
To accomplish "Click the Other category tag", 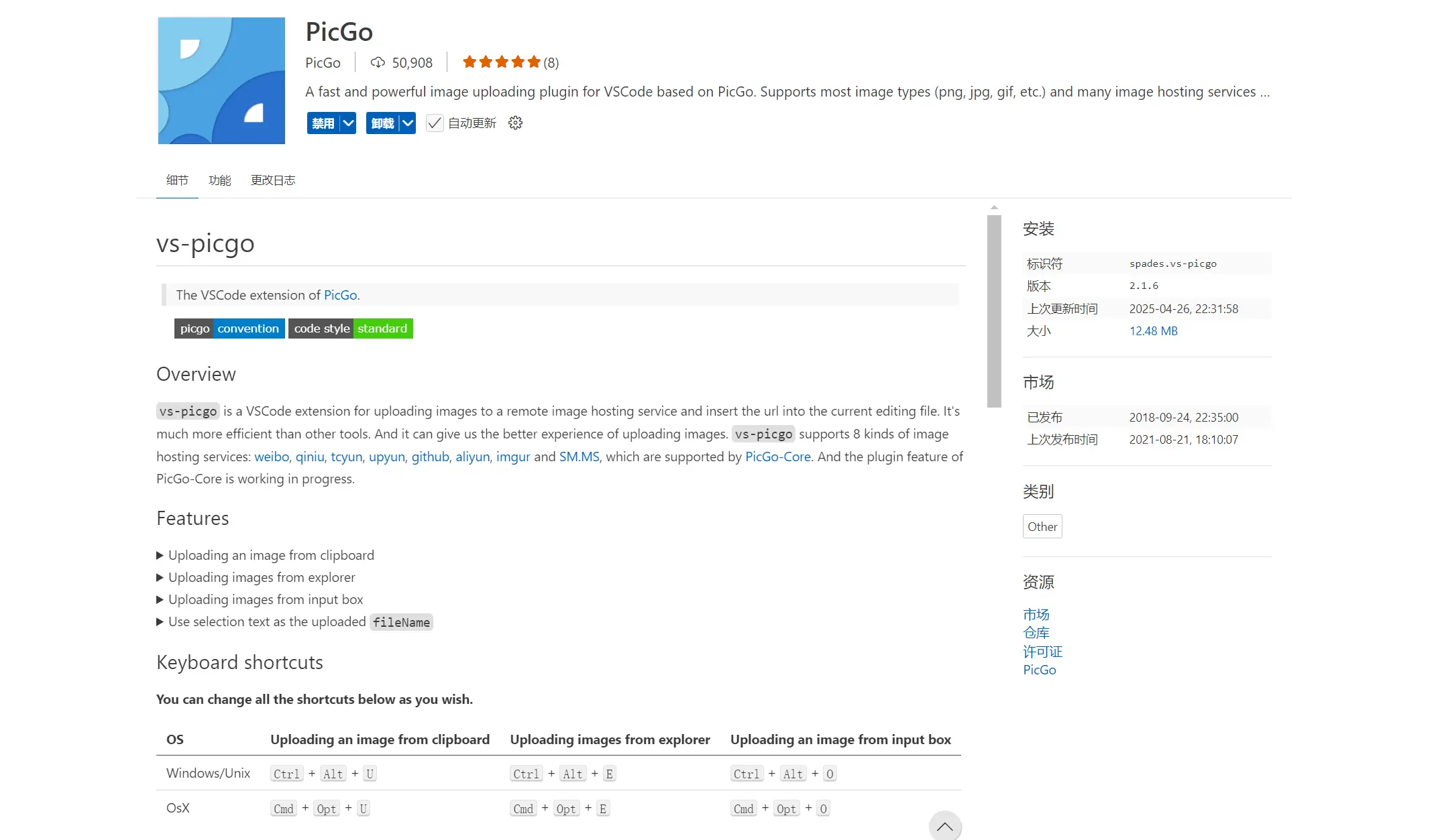I will (1042, 527).
